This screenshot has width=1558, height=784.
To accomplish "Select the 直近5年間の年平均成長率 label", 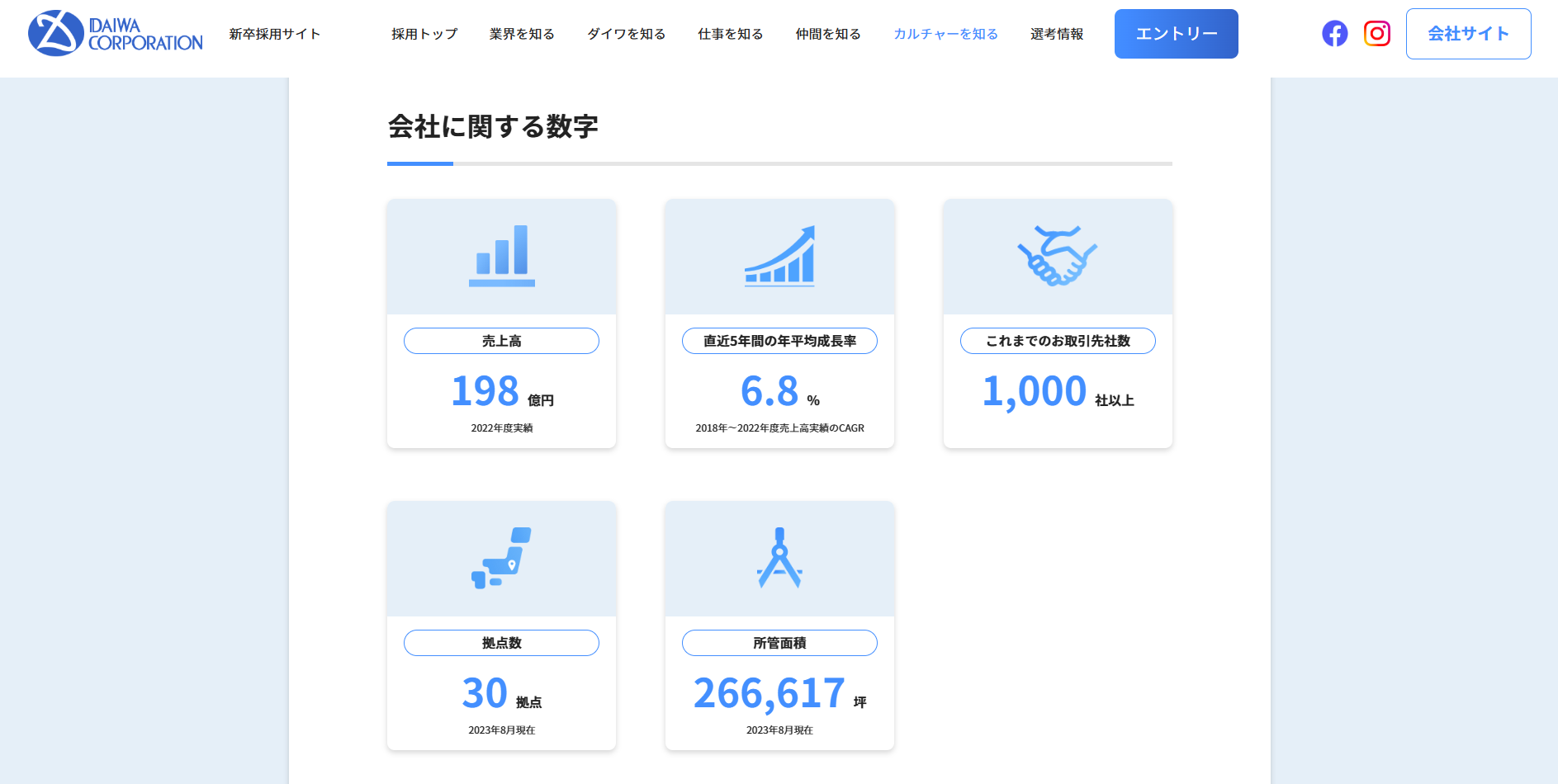I will pos(779,341).
